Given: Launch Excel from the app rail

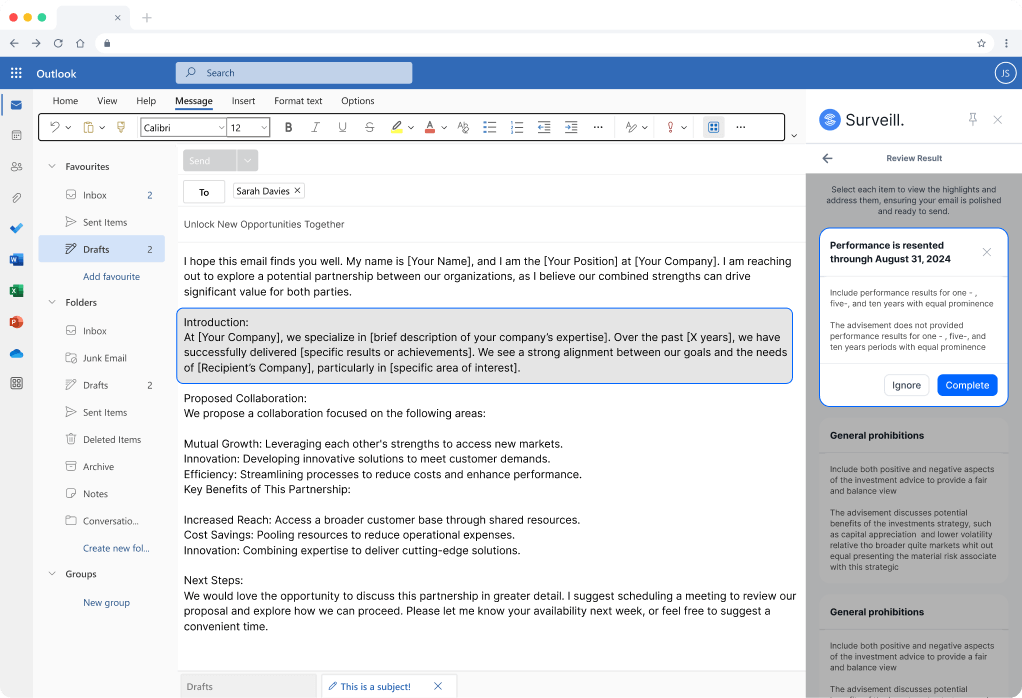Looking at the screenshot, I should coord(16,291).
